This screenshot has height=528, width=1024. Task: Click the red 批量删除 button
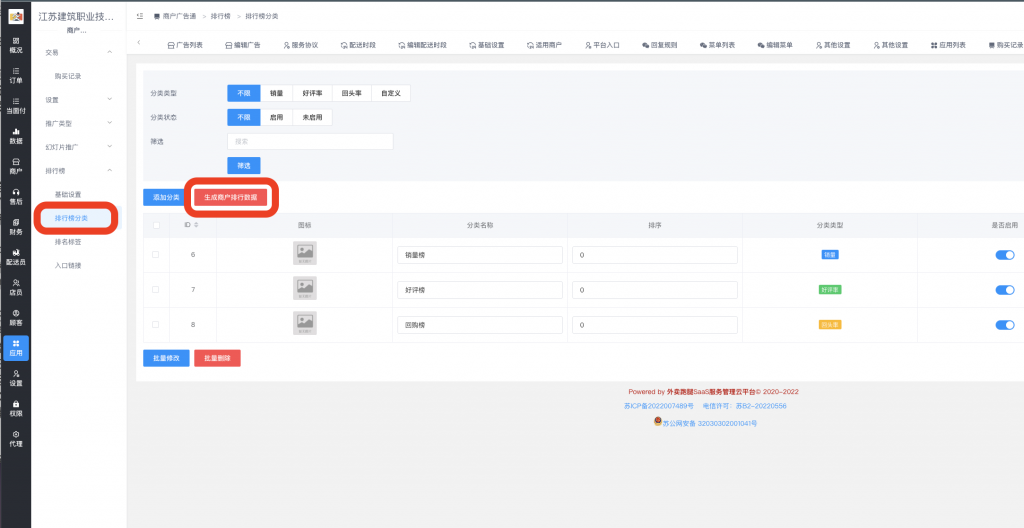pos(217,358)
